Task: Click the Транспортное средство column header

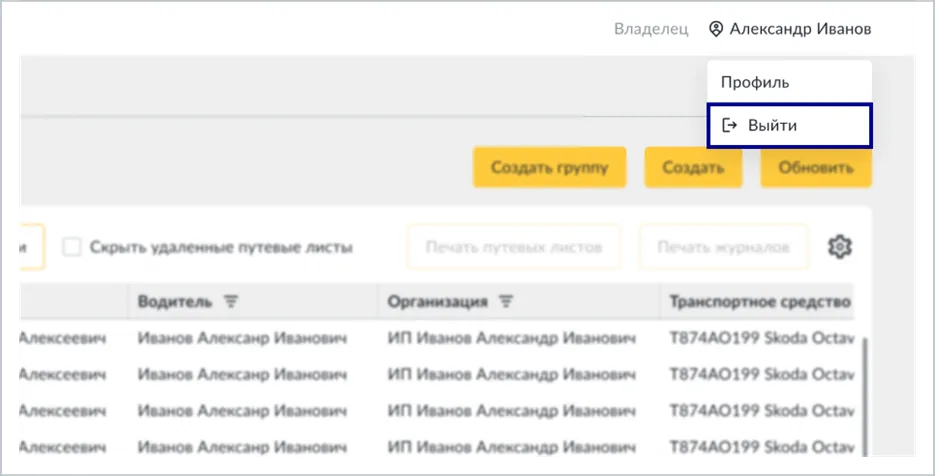Action: pos(759,302)
